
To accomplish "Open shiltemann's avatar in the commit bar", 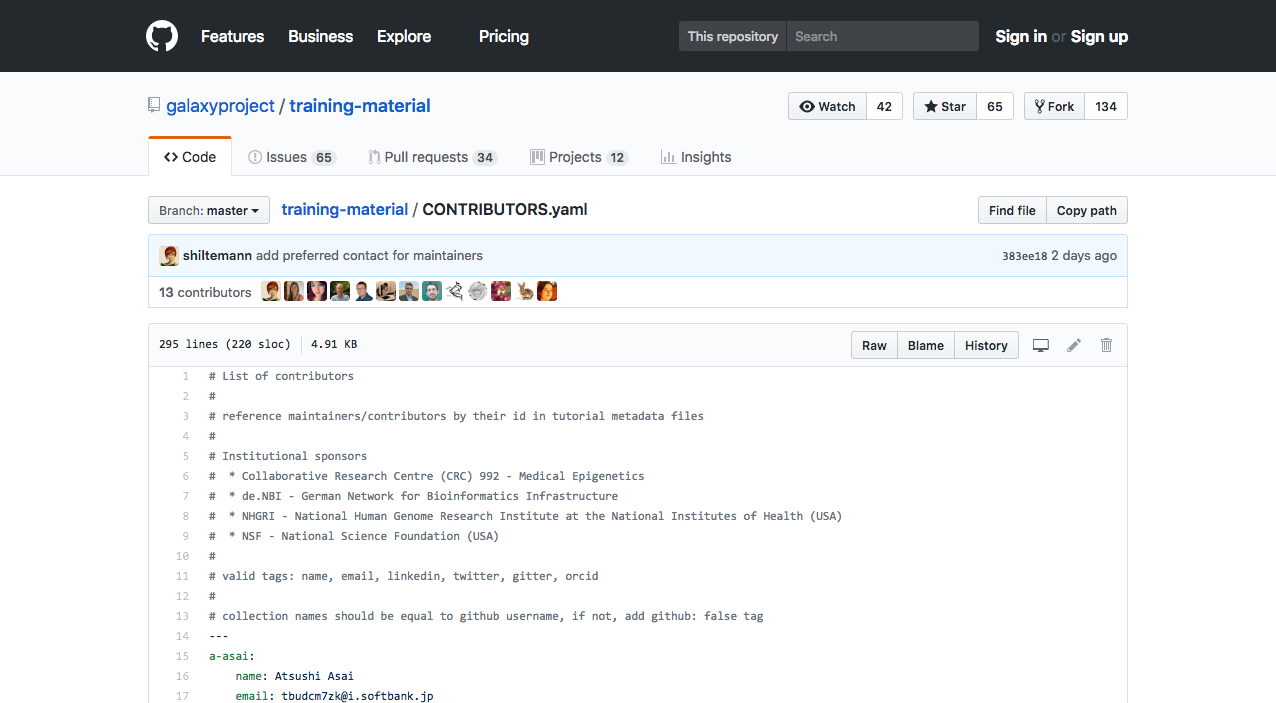I will [x=169, y=255].
